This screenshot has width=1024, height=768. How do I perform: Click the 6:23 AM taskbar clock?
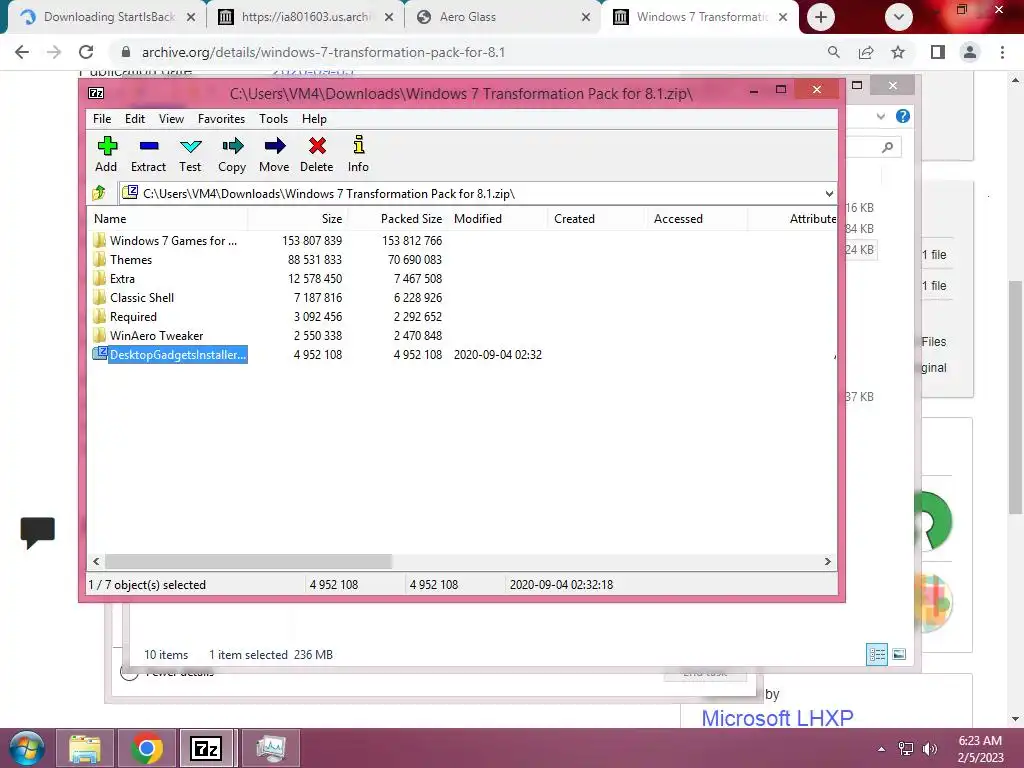980,749
